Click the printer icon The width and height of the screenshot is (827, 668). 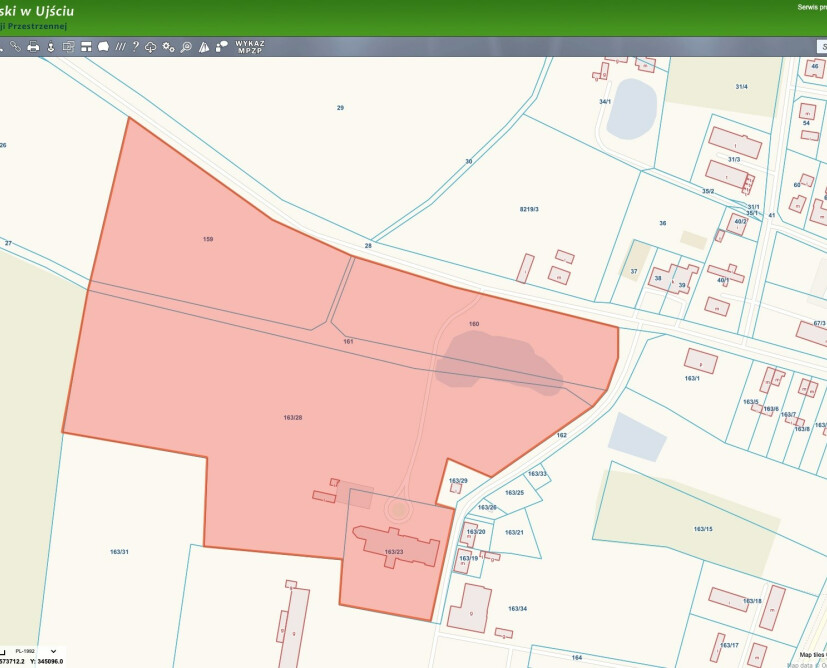[33, 47]
